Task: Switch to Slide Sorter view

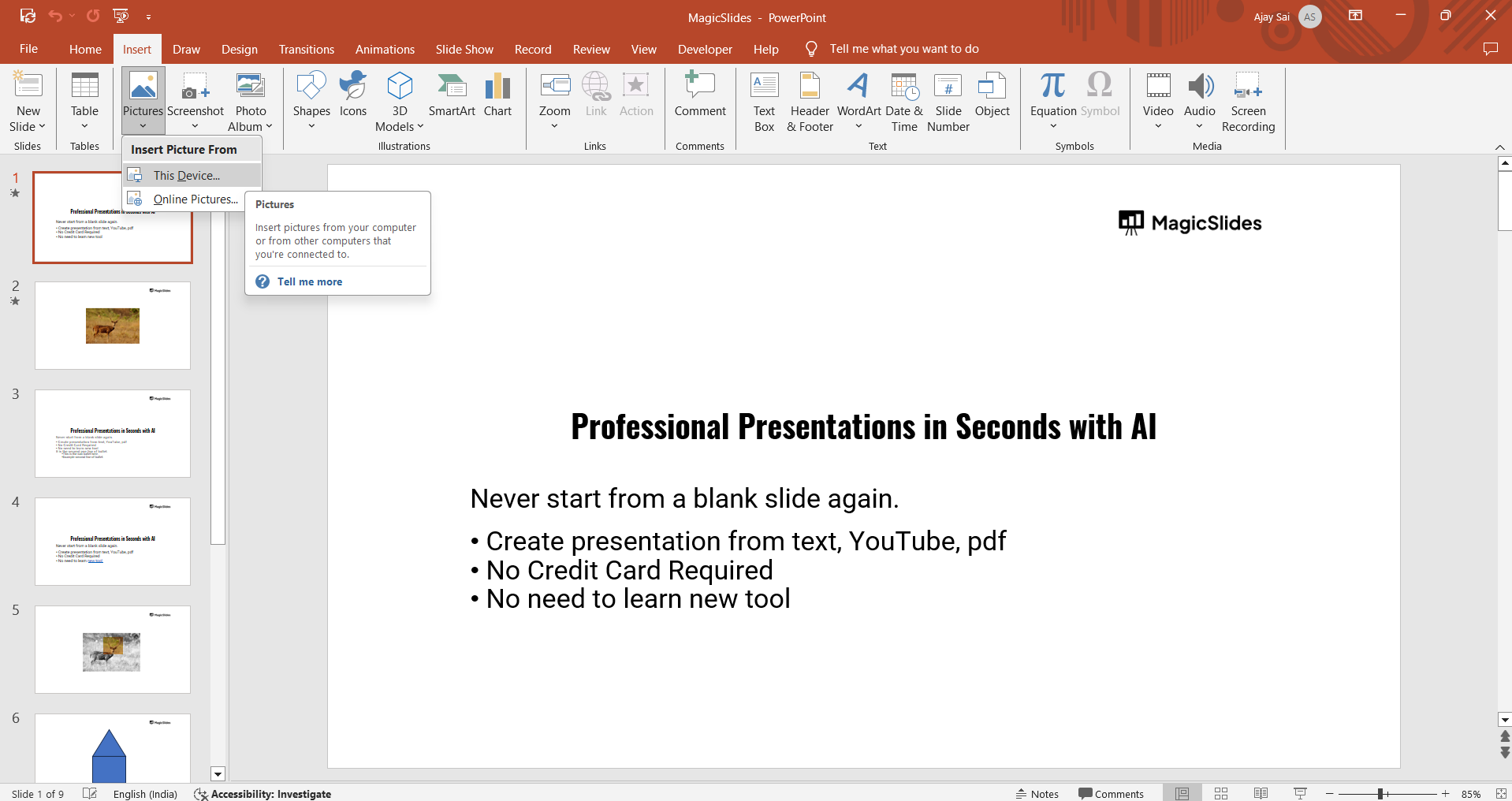Action: point(1221,794)
